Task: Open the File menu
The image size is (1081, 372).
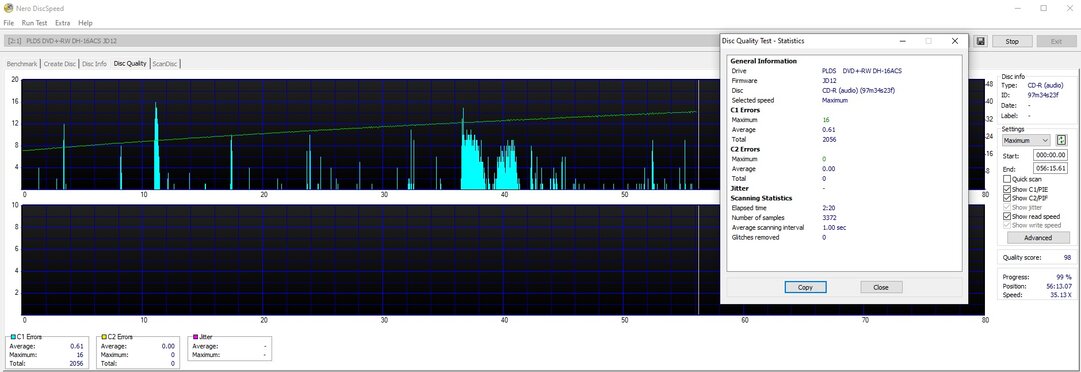Action: tap(8, 23)
